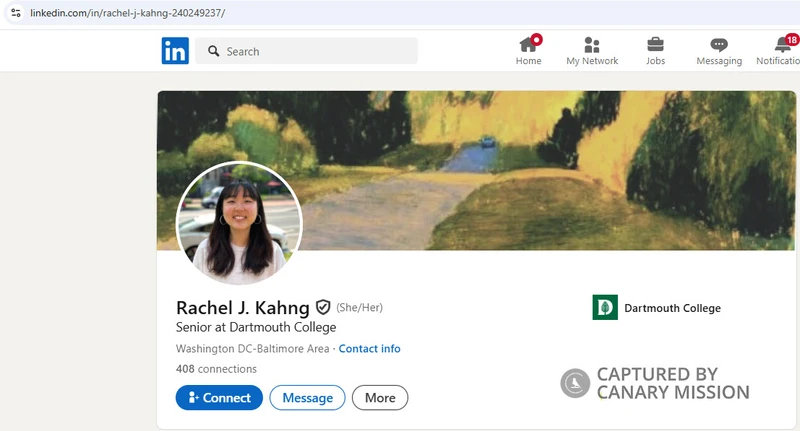
Task: Open My Network page
Action: (x=592, y=50)
